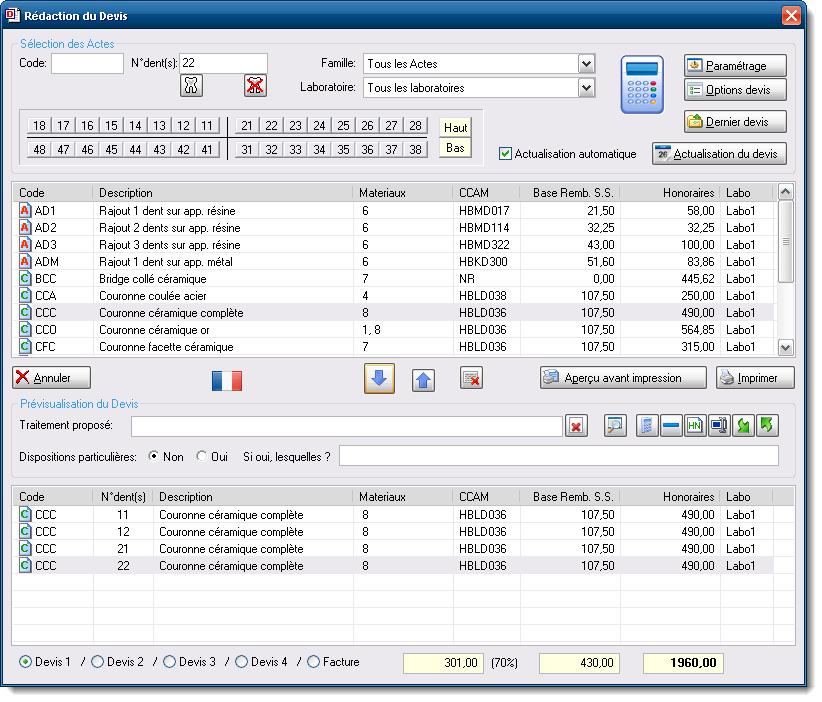Viewport: 822px width, 702px height.
Task: Click the white tooth icon under N°dent(s)
Action: tap(191, 86)
